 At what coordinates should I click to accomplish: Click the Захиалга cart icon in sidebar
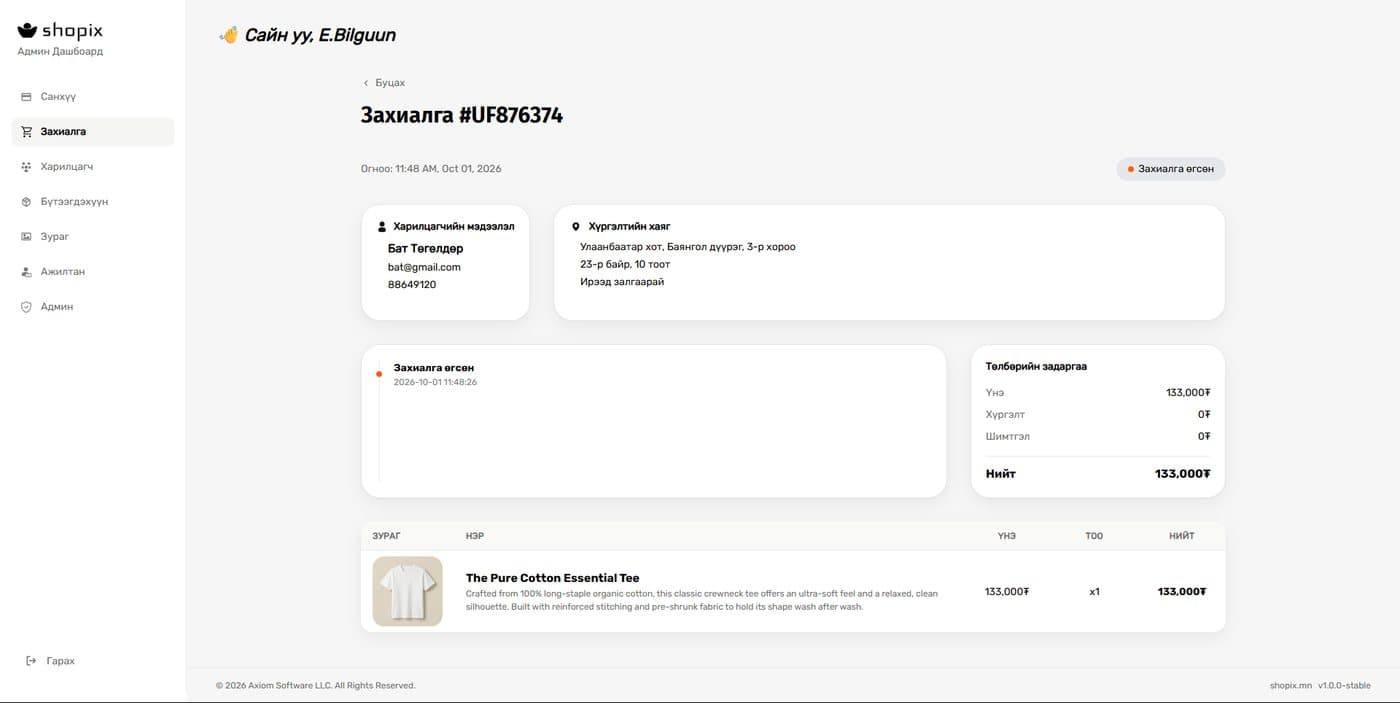click(27, 132)
